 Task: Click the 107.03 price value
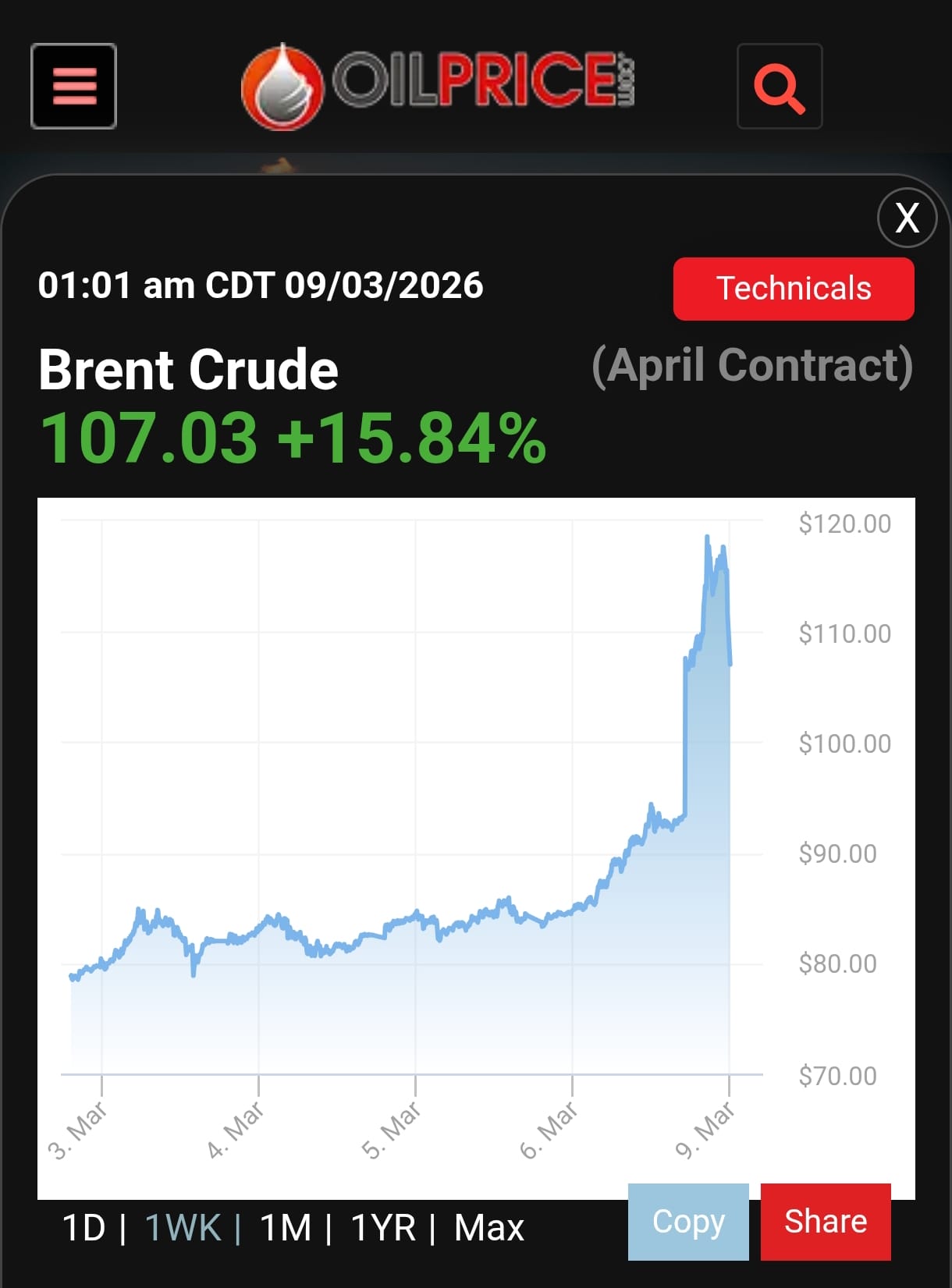coord(148,438)
